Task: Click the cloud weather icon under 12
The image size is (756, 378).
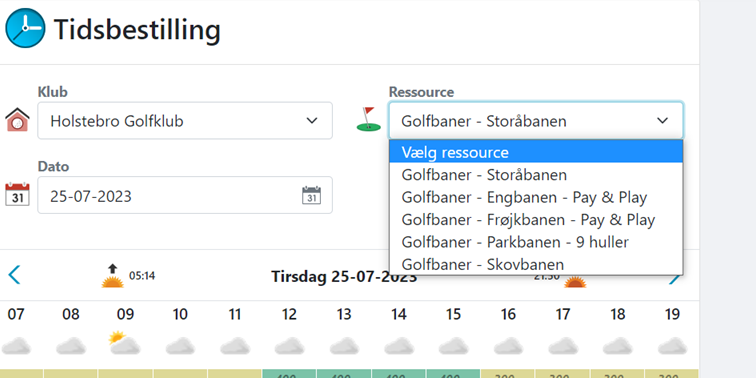Action: point(289,346)
